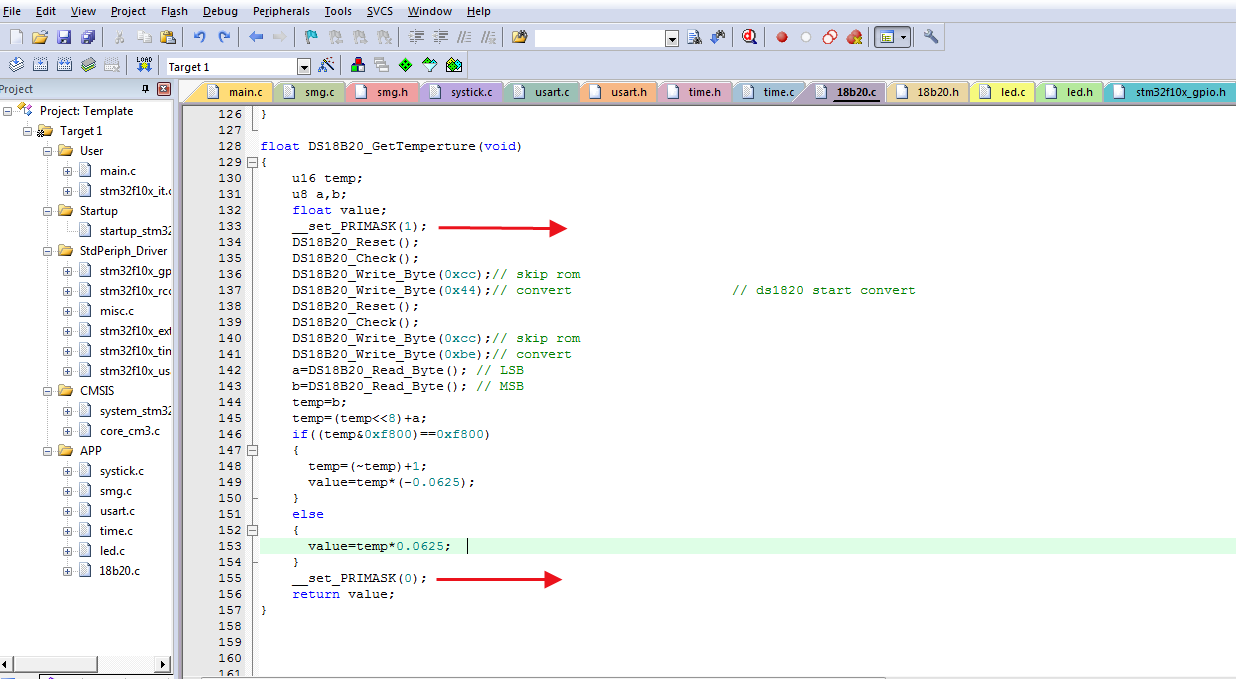The image size is (1236, 679).
Task: Create a new file with toolbar icon
Action: [x=15, y=37]
